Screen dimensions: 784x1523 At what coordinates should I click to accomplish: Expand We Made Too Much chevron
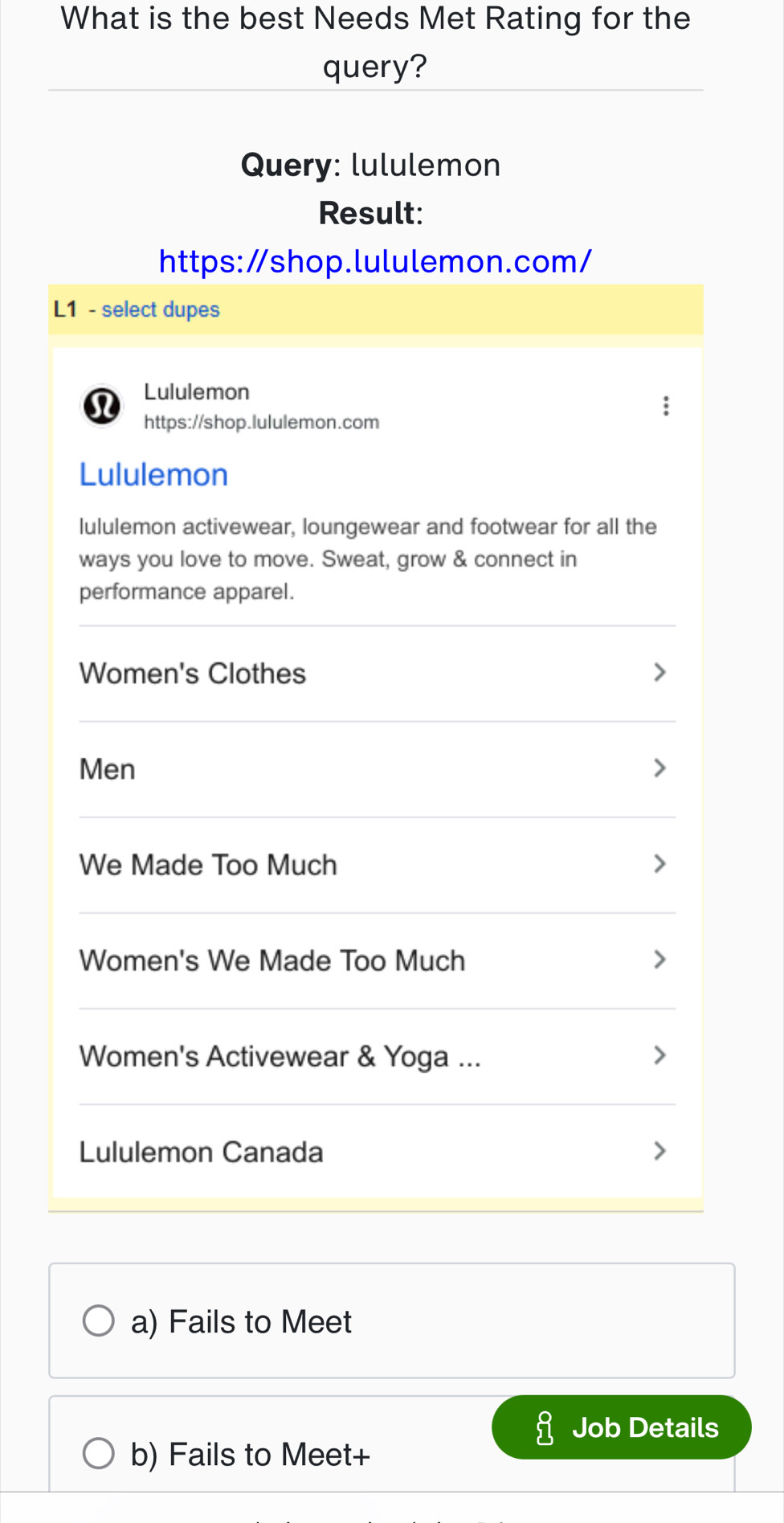click(659, 864)
